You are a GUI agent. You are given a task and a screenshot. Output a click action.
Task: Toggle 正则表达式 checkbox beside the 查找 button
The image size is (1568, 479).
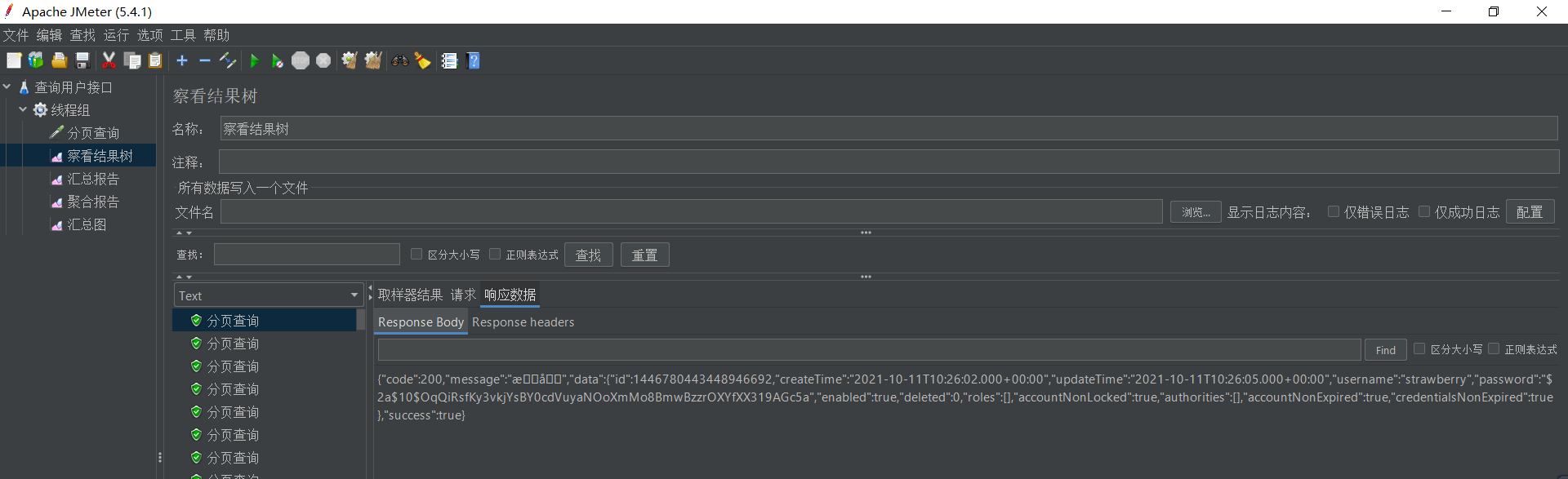(x=495, y=254)
